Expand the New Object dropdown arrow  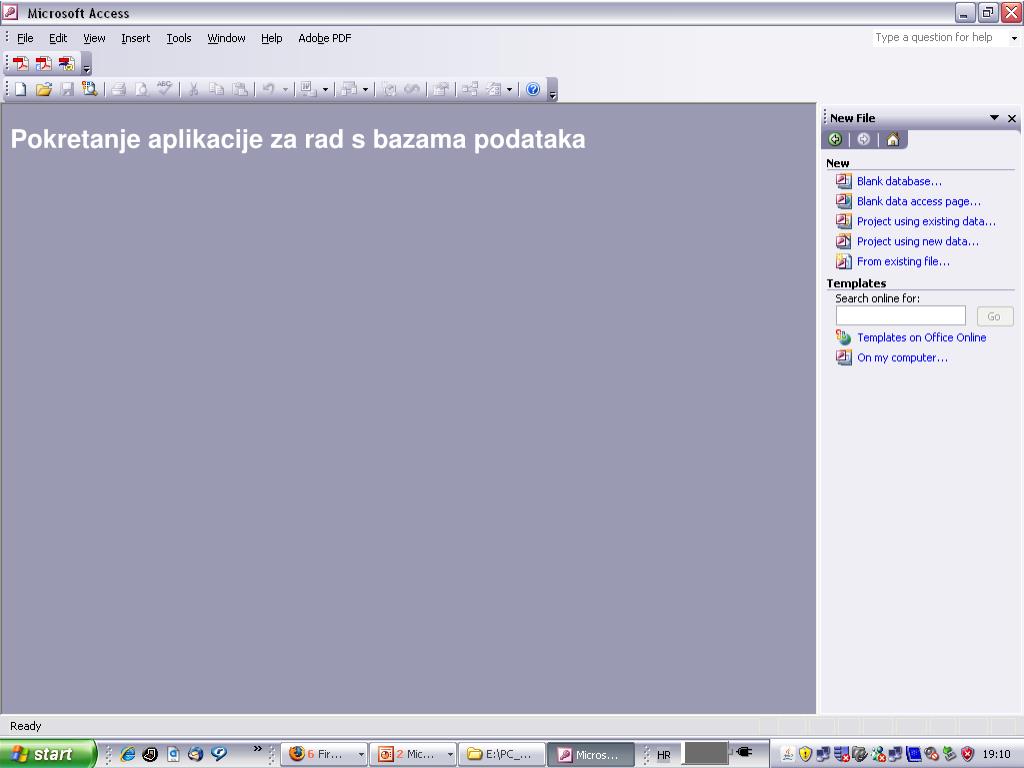(509, 89)
